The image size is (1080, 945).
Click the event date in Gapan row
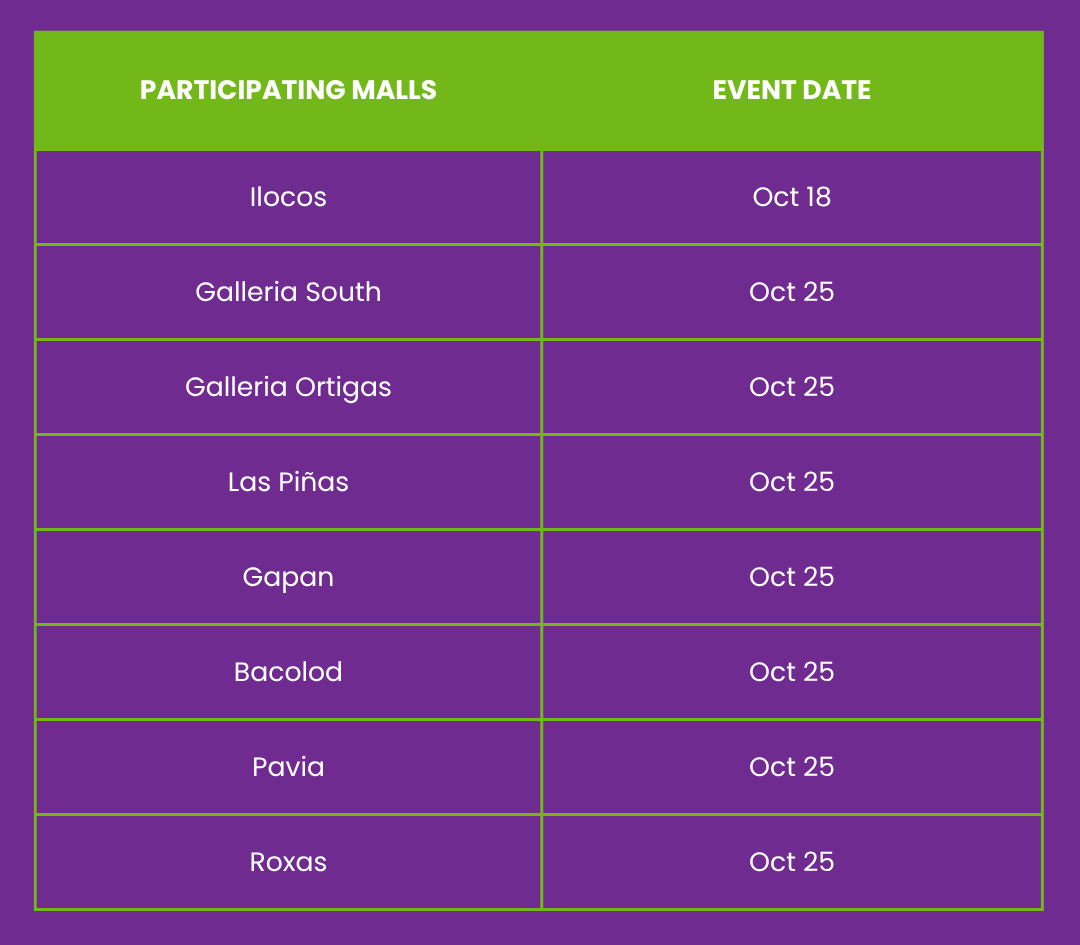[x=791, y=577]
